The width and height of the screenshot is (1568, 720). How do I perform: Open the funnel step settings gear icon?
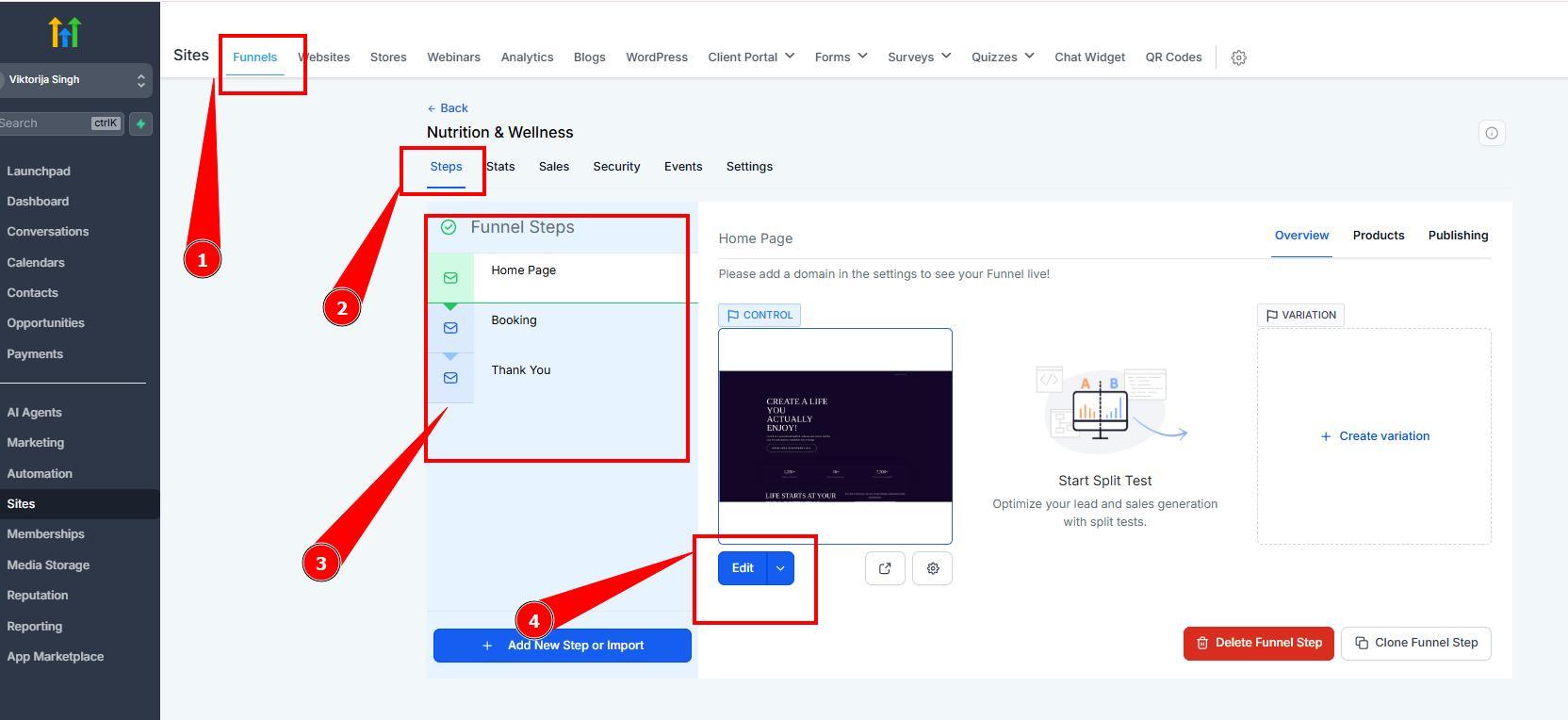932,568
